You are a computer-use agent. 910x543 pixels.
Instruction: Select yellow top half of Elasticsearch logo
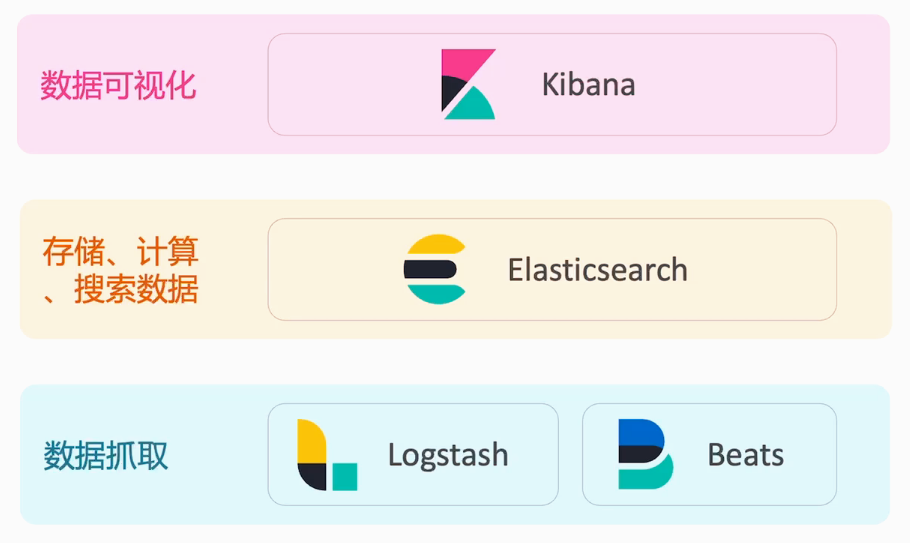(437, 245)
